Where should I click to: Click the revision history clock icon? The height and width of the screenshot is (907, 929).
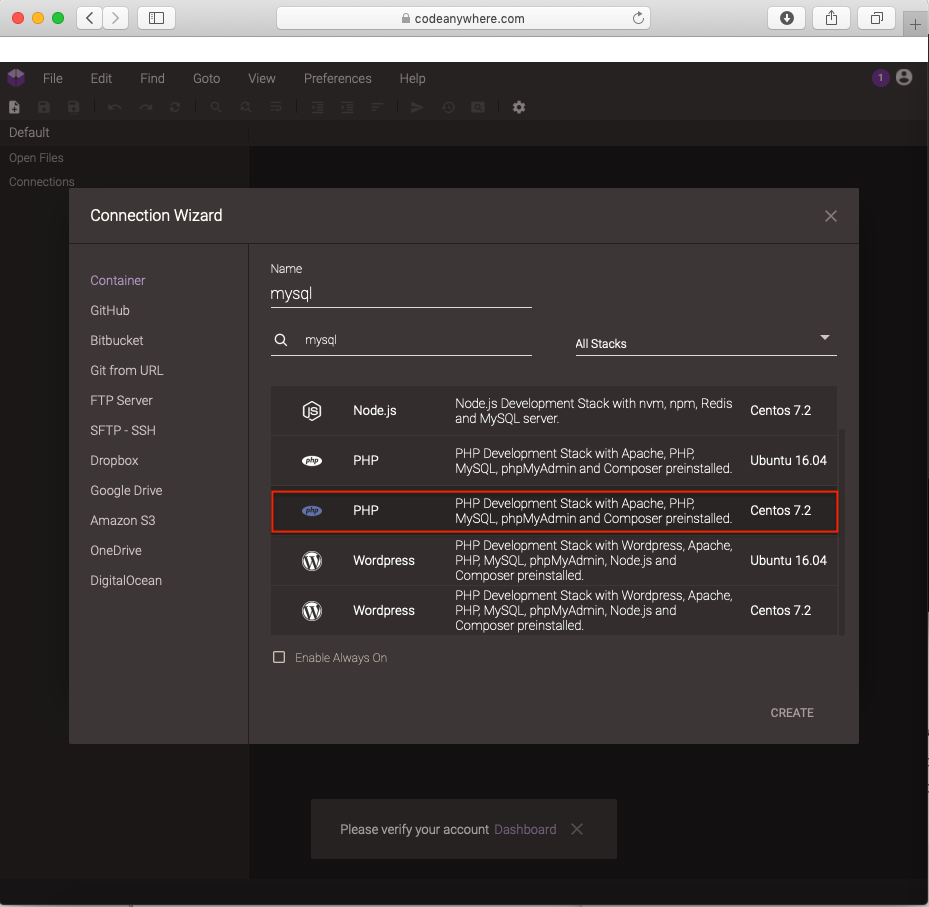click(449, 107)
